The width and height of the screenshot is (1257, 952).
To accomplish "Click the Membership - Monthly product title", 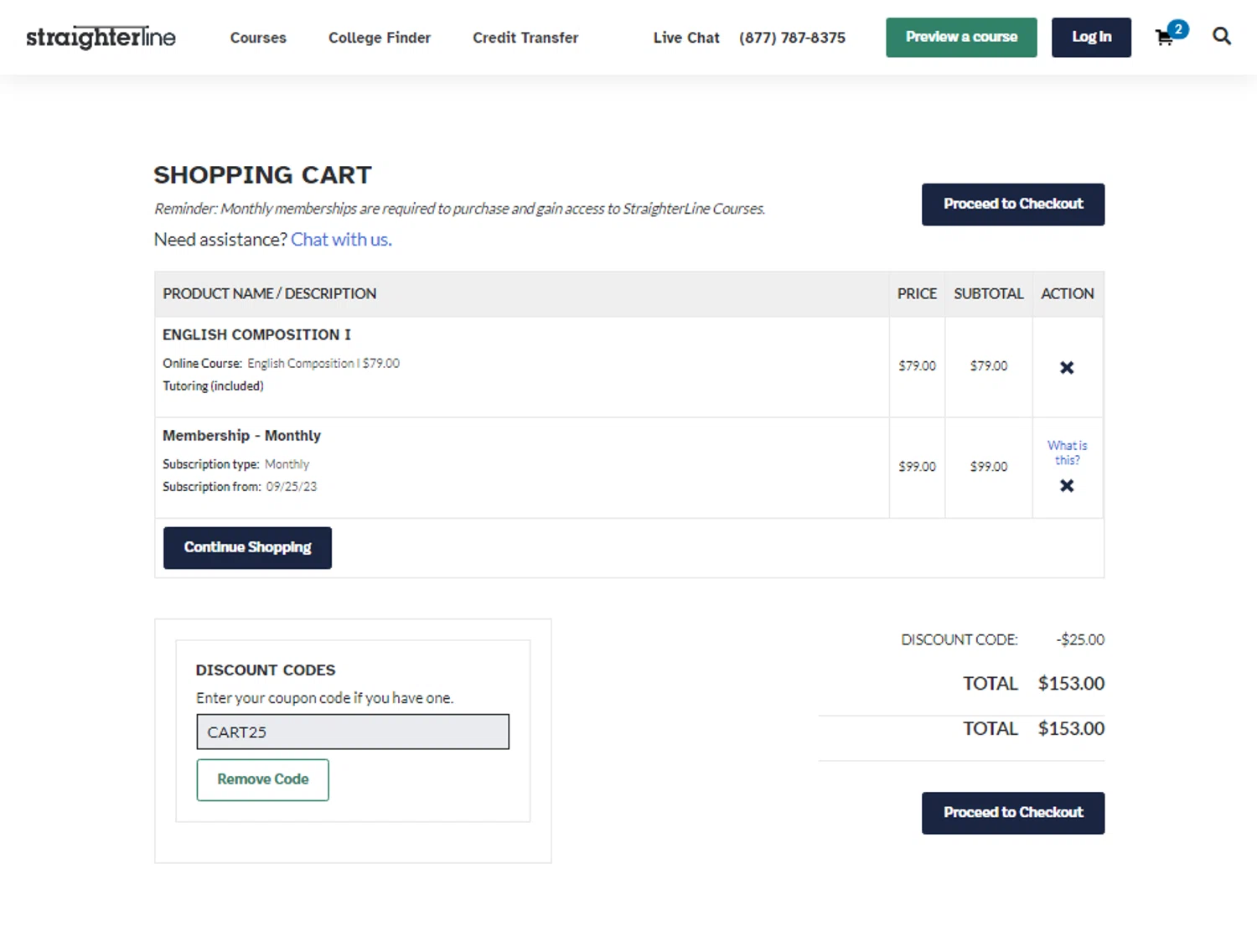I will pyautogui.click(x=241, y=436).
